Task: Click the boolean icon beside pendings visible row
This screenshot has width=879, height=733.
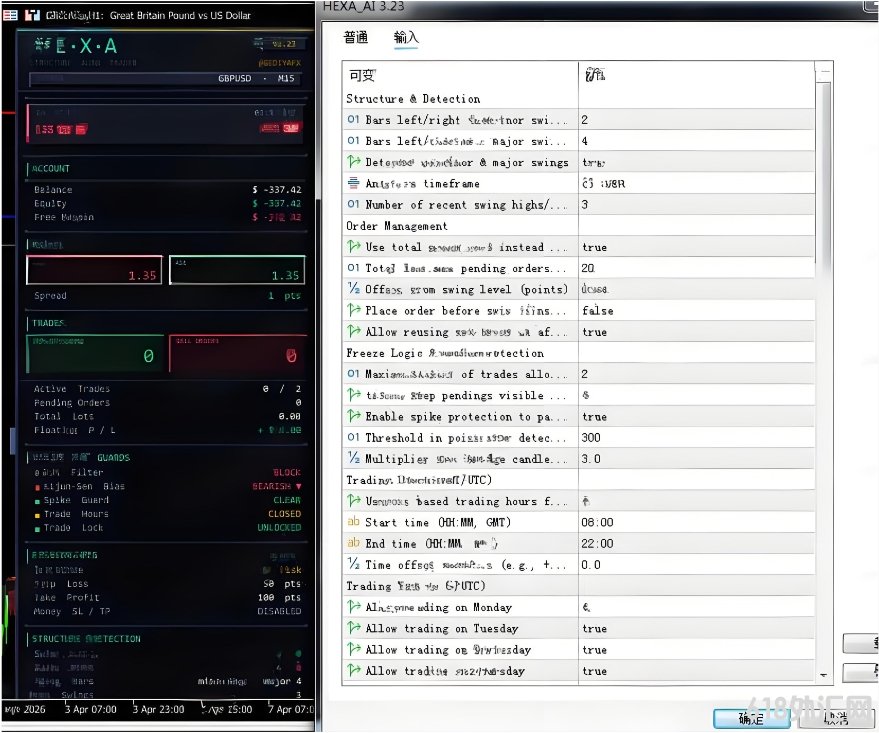Action: pyautogui.click(x=353, y=395)
